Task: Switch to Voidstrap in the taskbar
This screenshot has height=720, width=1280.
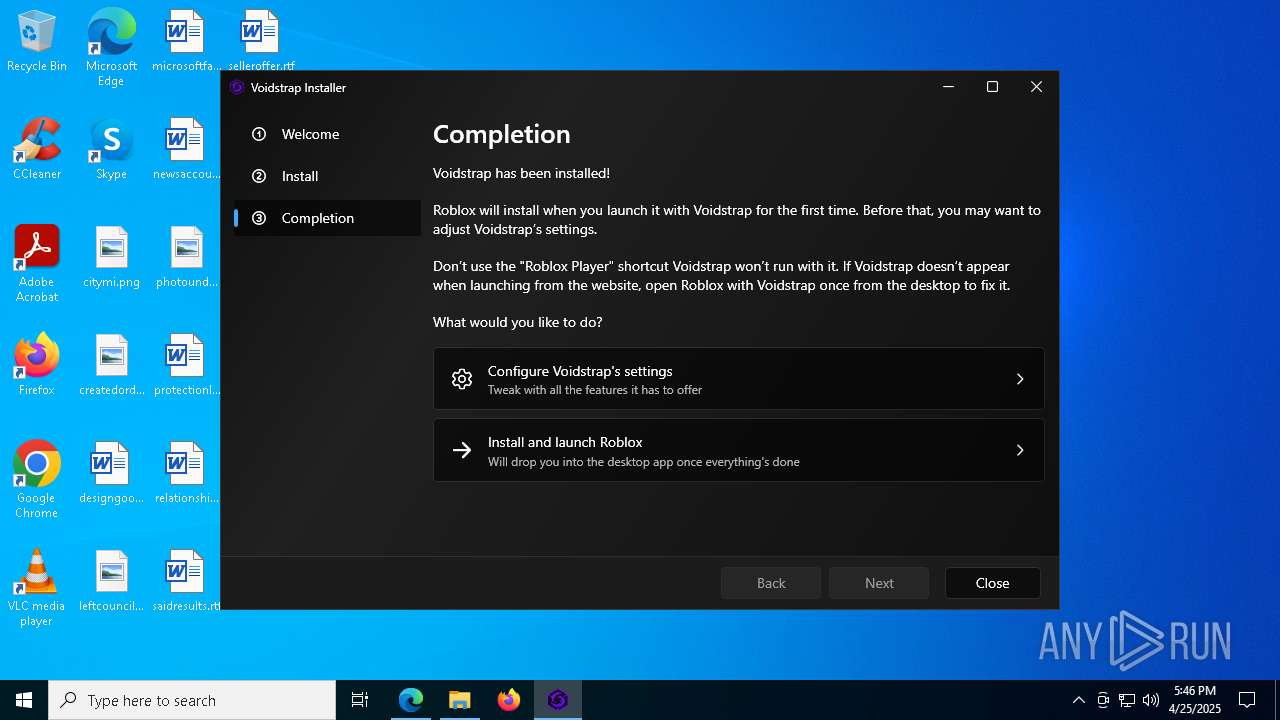Action: pos(558,700)
